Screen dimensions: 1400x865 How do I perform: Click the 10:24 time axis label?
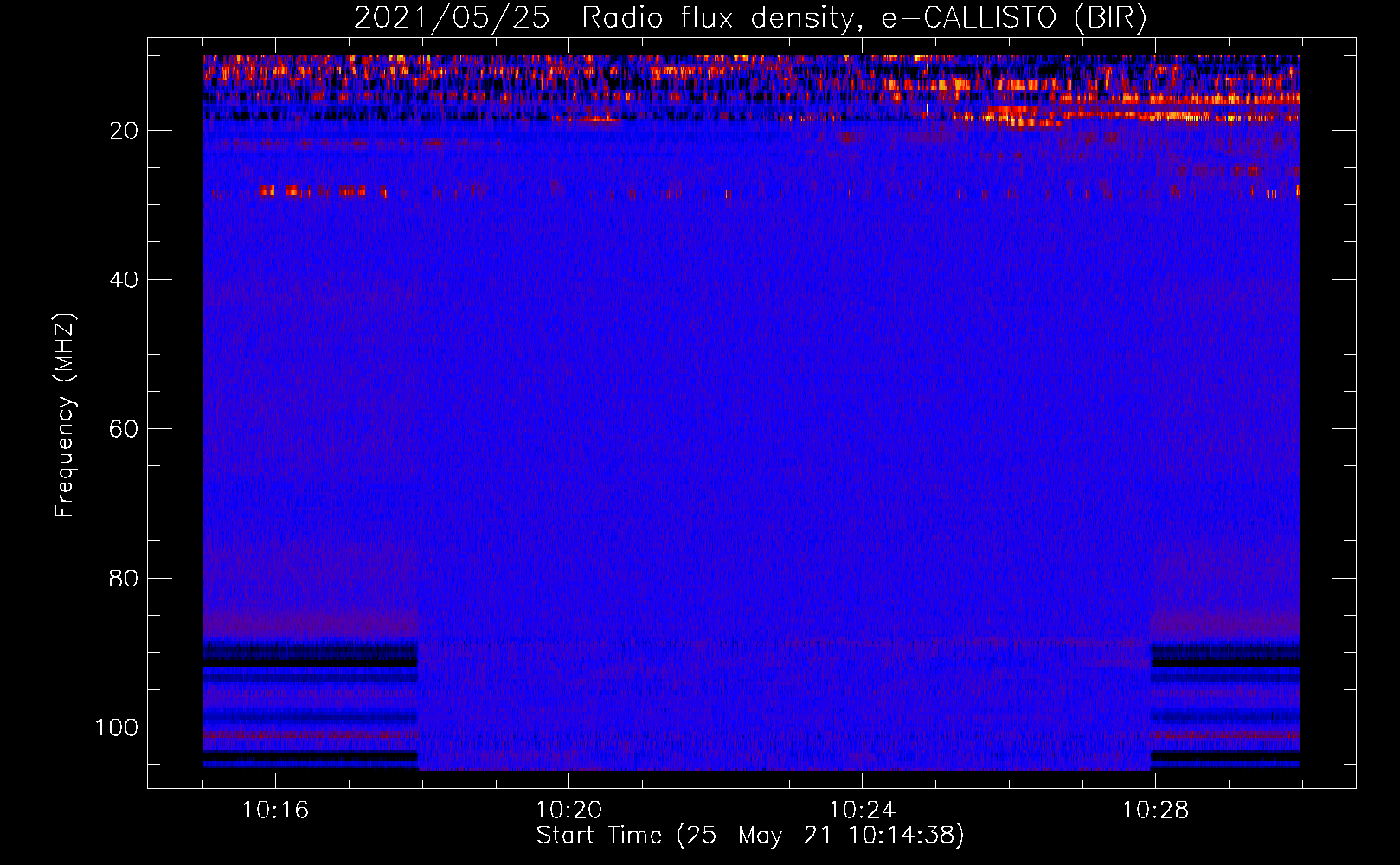click(862, 810)
